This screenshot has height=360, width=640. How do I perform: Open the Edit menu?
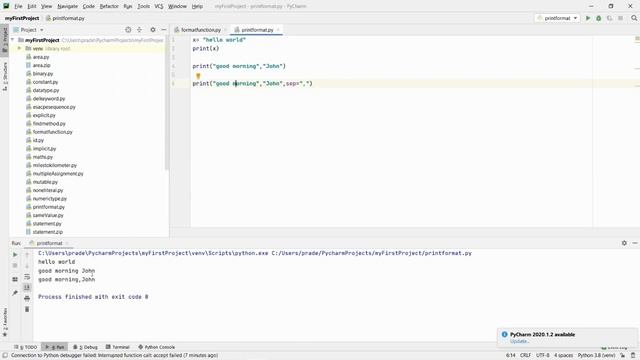(32, 6)
